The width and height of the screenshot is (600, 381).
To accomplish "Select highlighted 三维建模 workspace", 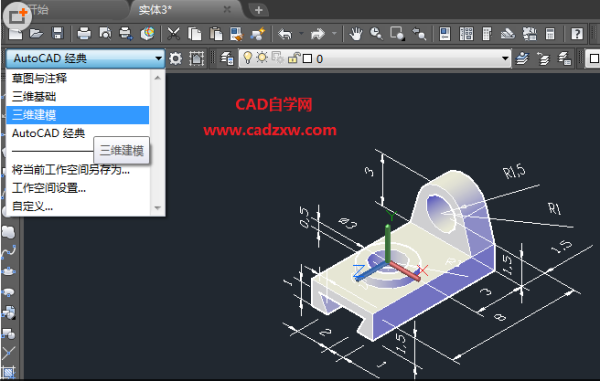I will coord(78,115).
